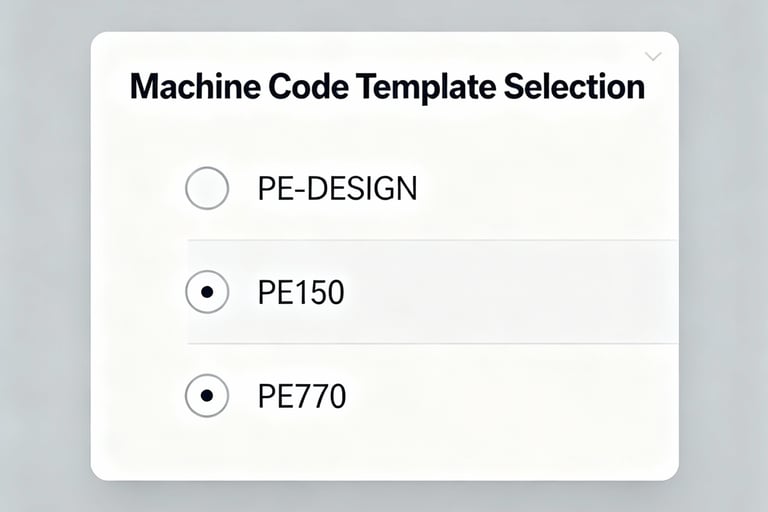Click the PE150 option label text
Screen dimensions: 768x512
[x=301, y=292]
